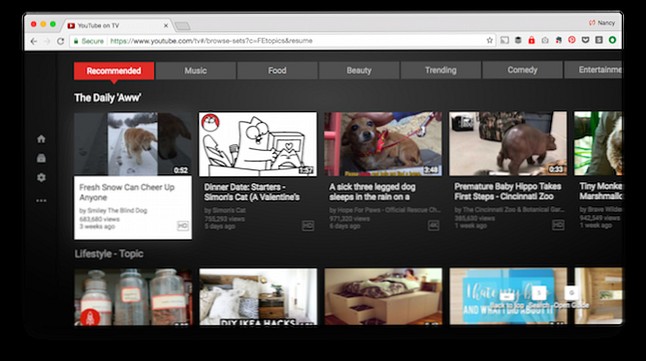Click the browser Forward arrow
646x361 pixels.
(47, 41)
